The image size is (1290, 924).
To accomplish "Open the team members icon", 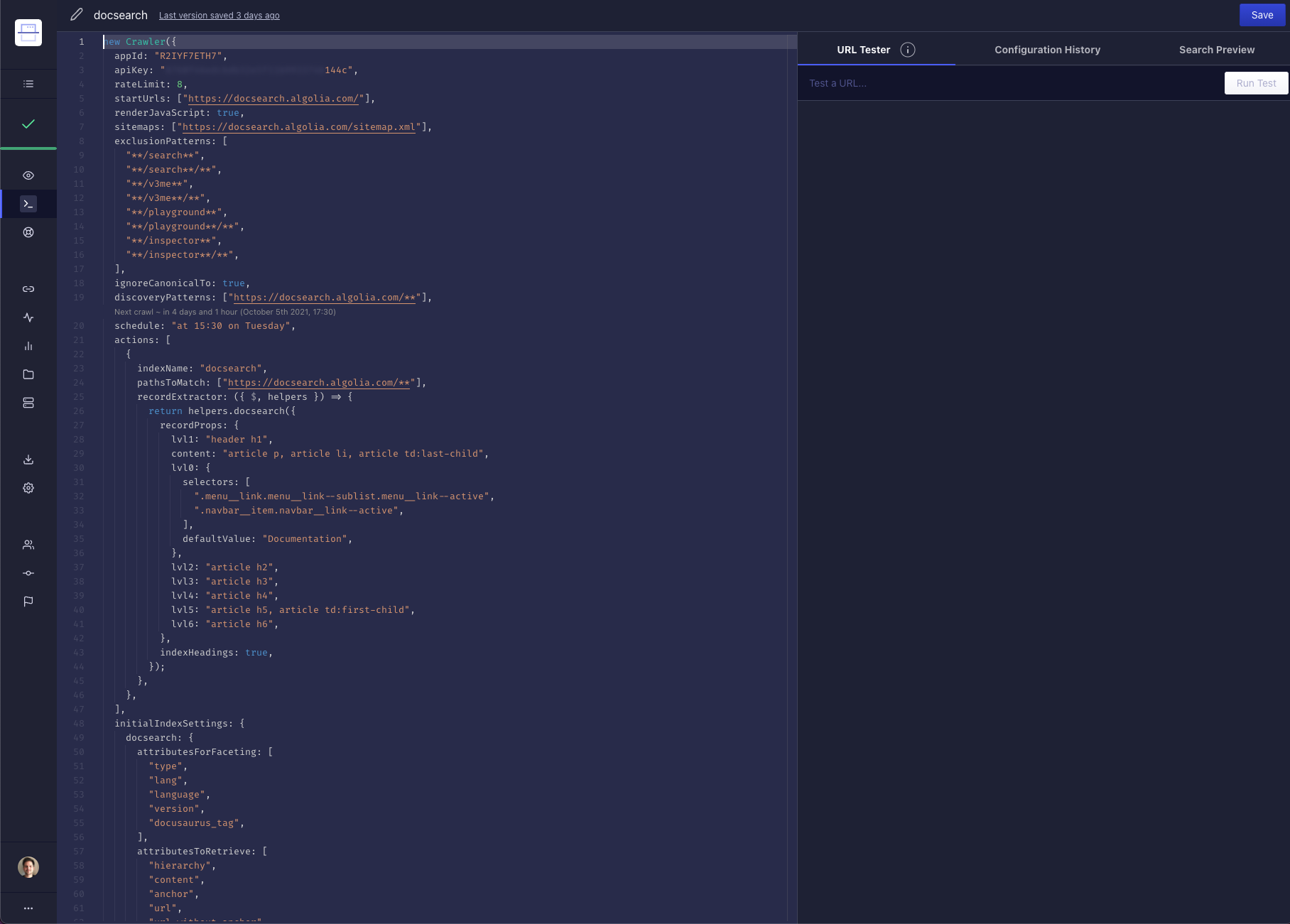I will coord(28,545).
